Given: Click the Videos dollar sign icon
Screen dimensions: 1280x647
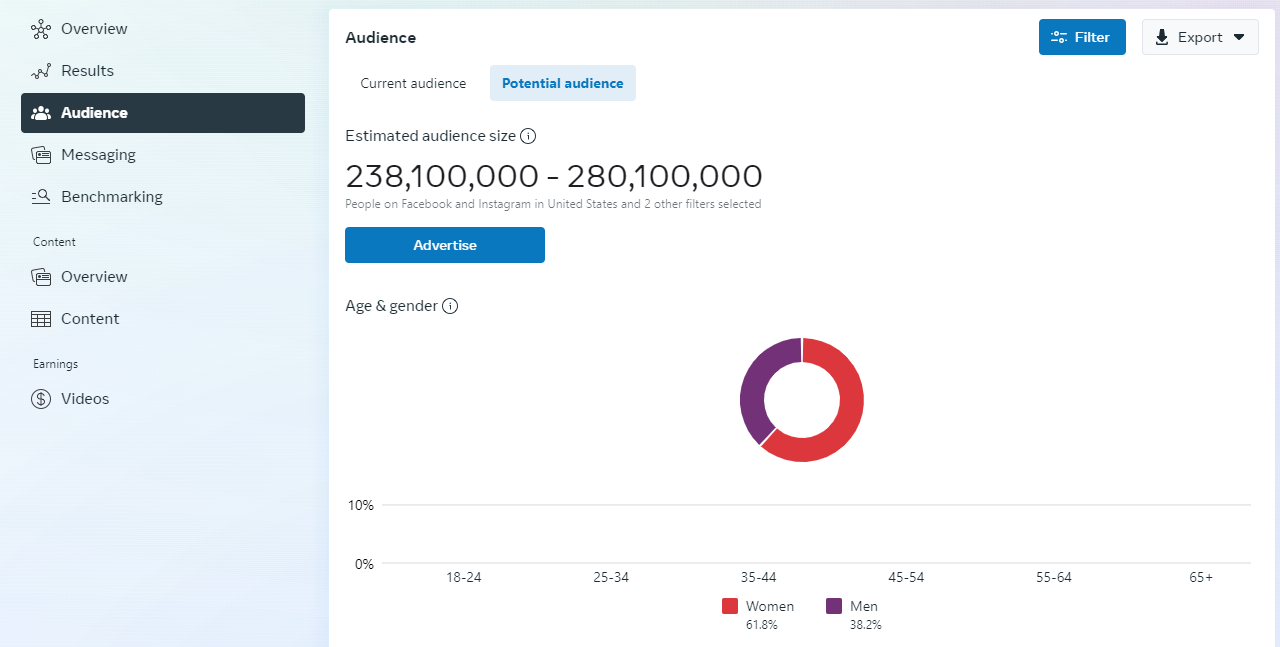Looking at the screenshot, I should (41, 399).
